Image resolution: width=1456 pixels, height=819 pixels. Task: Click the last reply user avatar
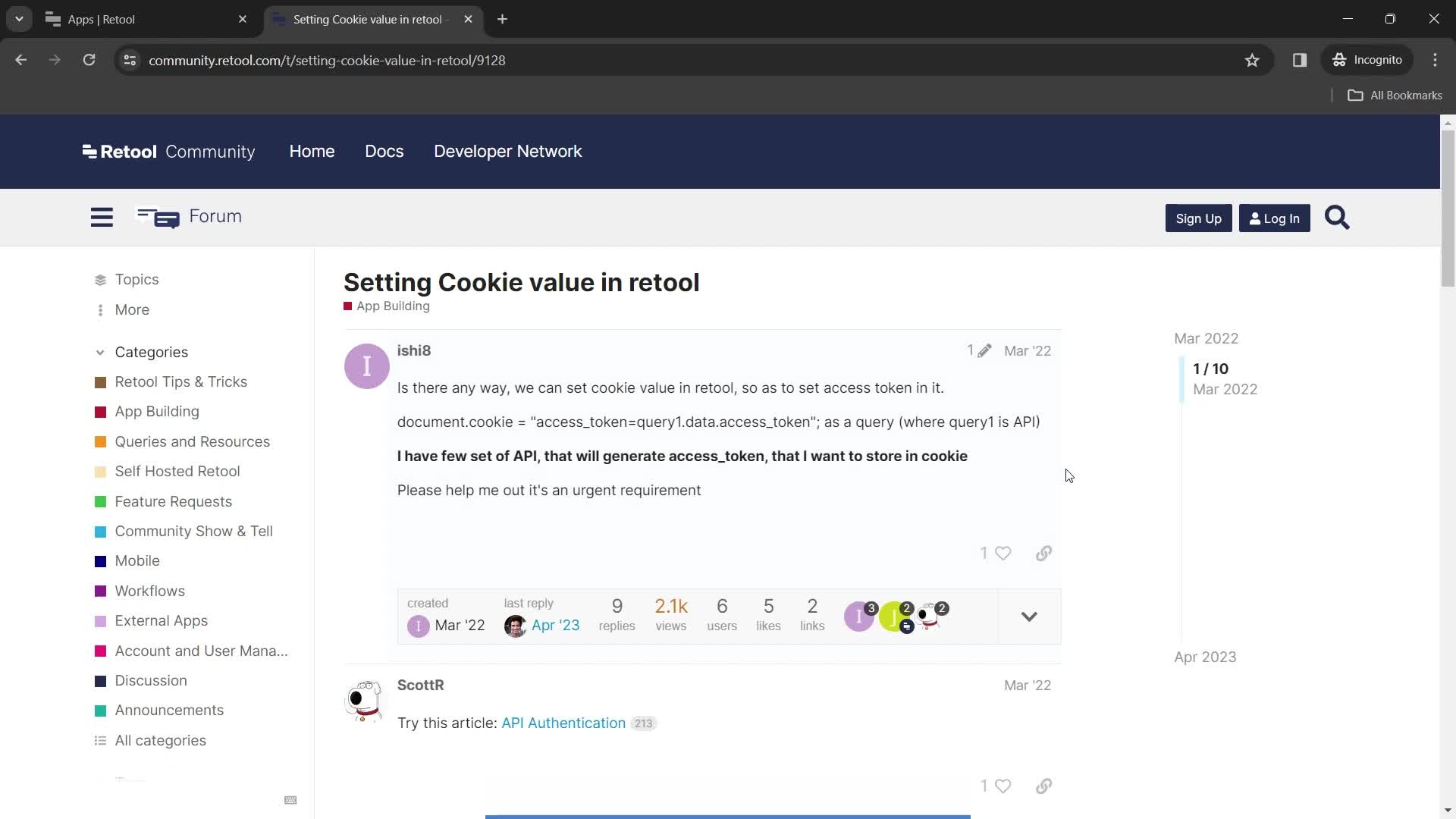point(515,626)
